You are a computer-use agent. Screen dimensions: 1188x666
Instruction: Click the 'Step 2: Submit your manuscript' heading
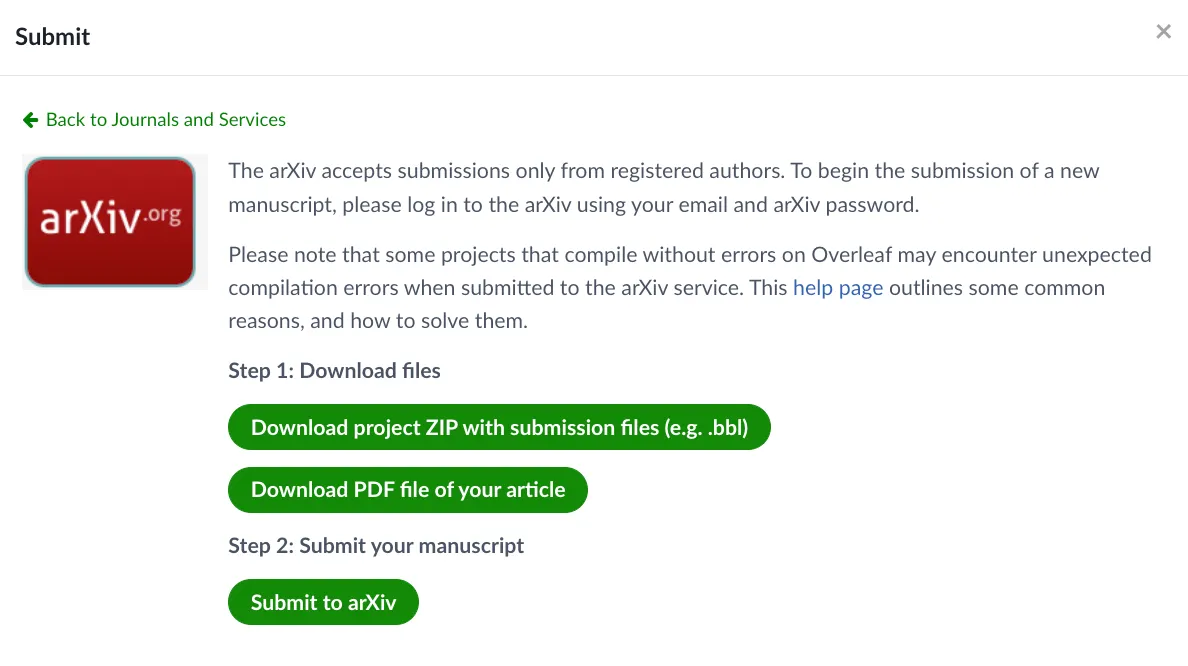[x=376, y=546]
